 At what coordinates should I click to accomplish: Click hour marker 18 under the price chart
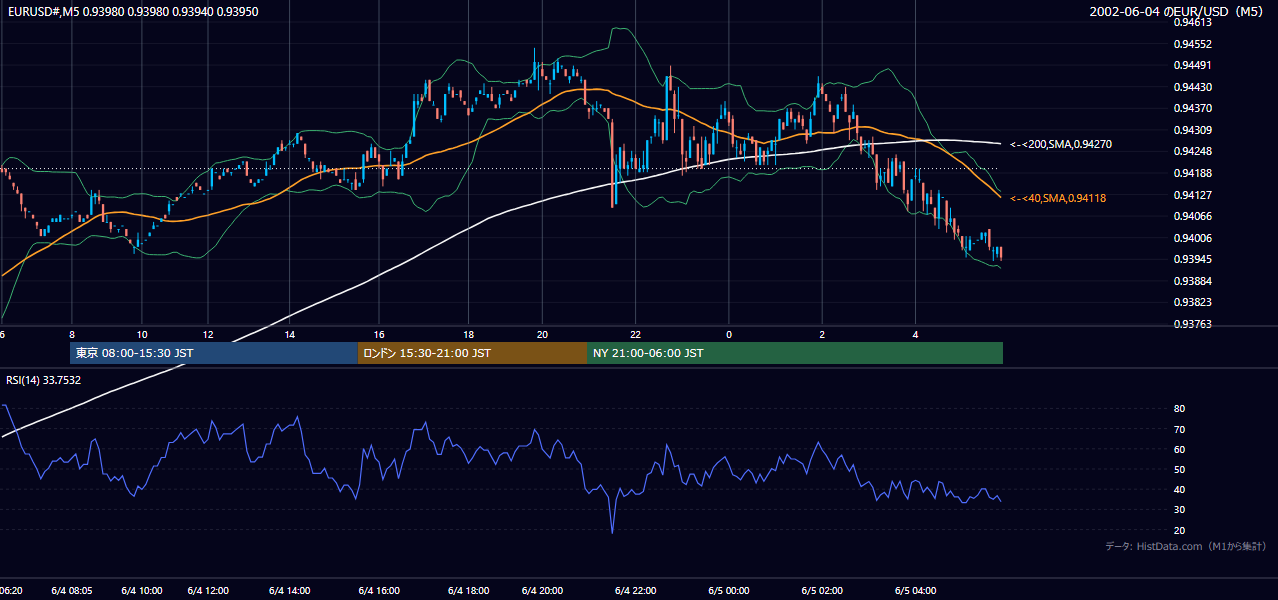coord(468,334)
